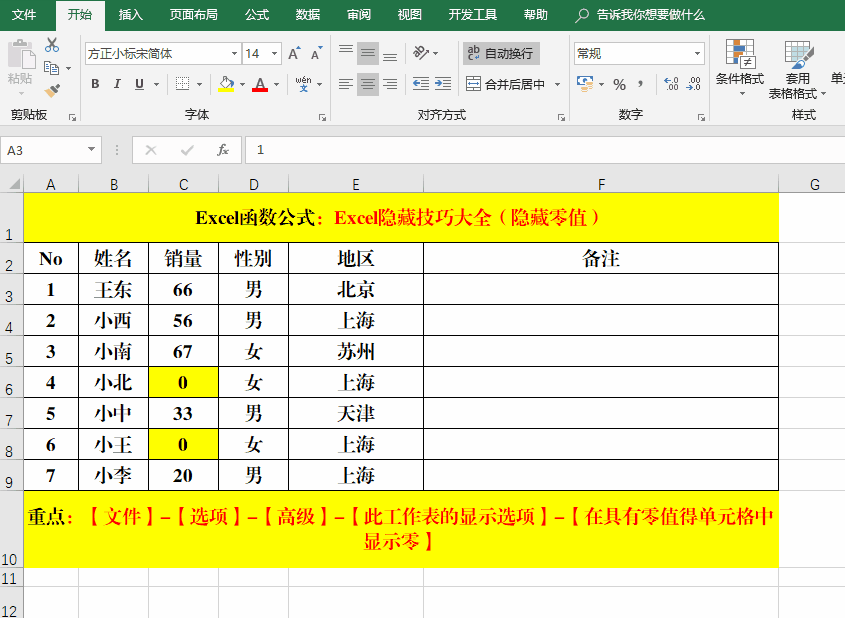Click the text orientation icon
The width and height of the screenshot is (845, 618).
pos(420,53)
